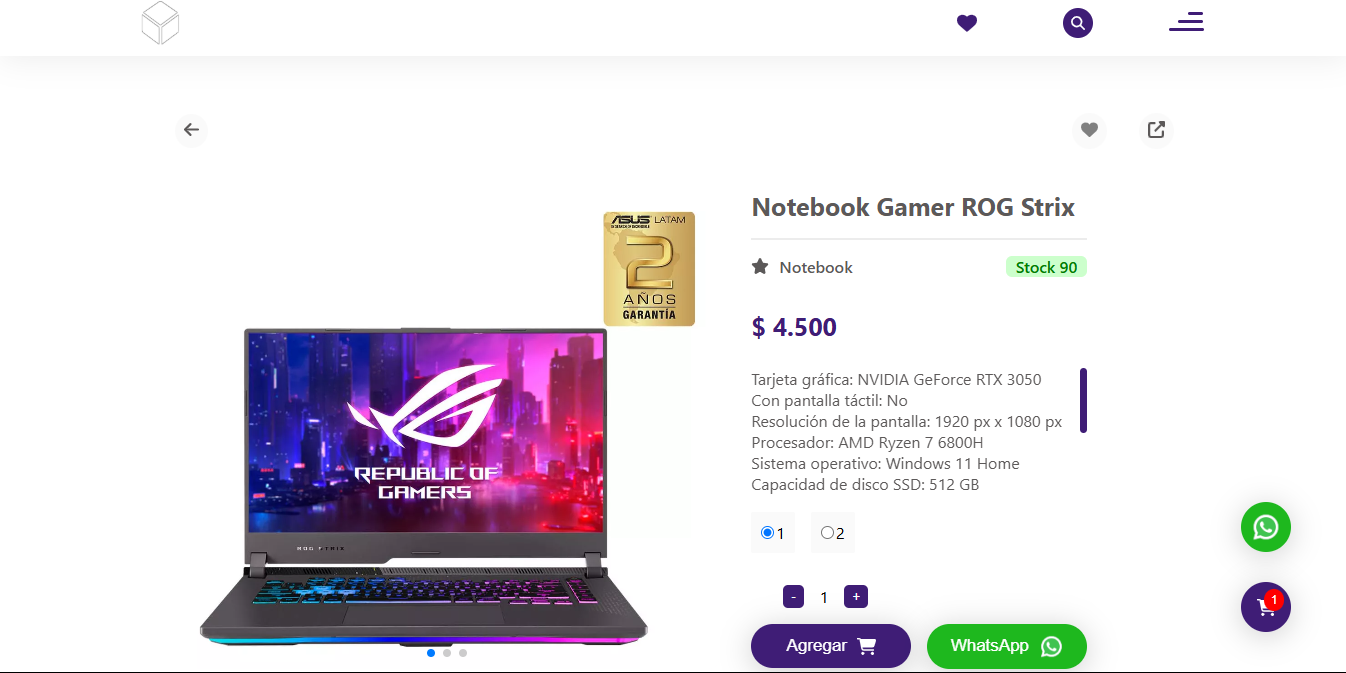Viewport: 1346px width, 673px height.
Task: Click Agregar to add to cart
Action: tap(831, 646)
